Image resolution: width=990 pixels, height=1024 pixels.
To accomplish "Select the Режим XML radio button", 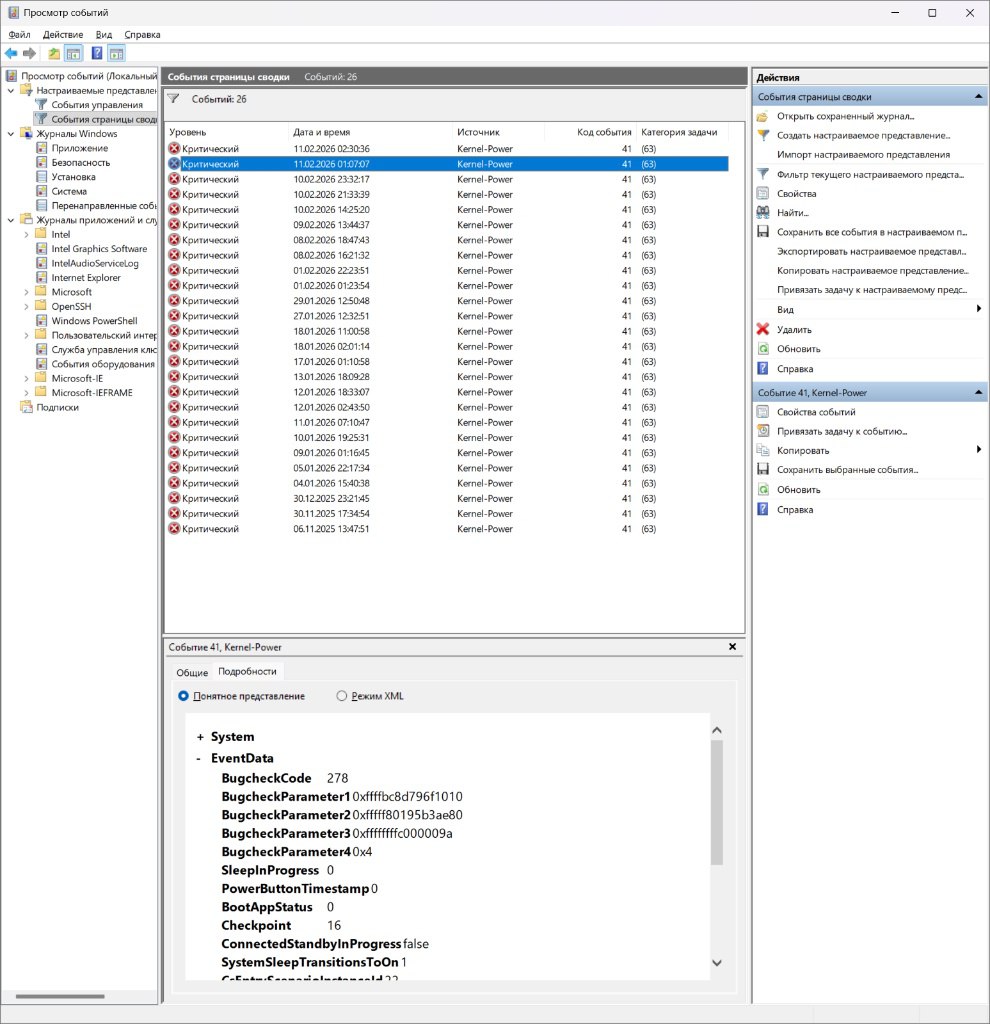I will click(342, 696).
